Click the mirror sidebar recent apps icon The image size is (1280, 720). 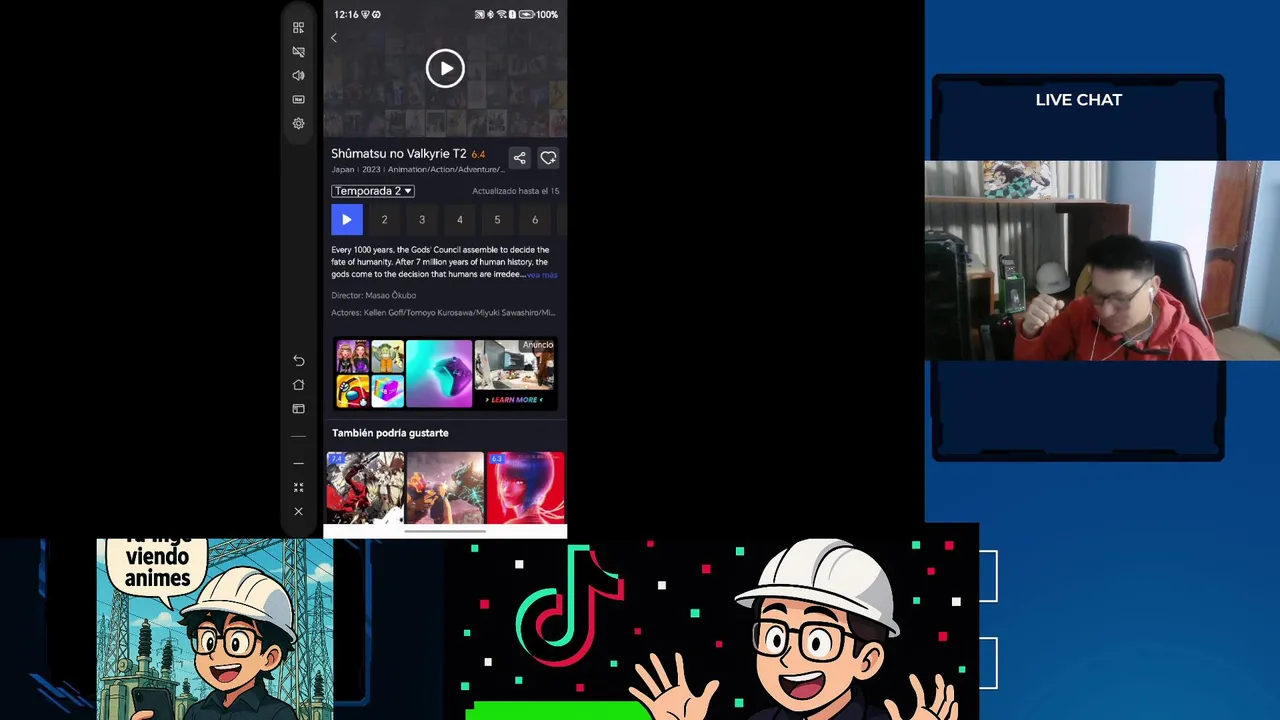(x=298, y=408)
